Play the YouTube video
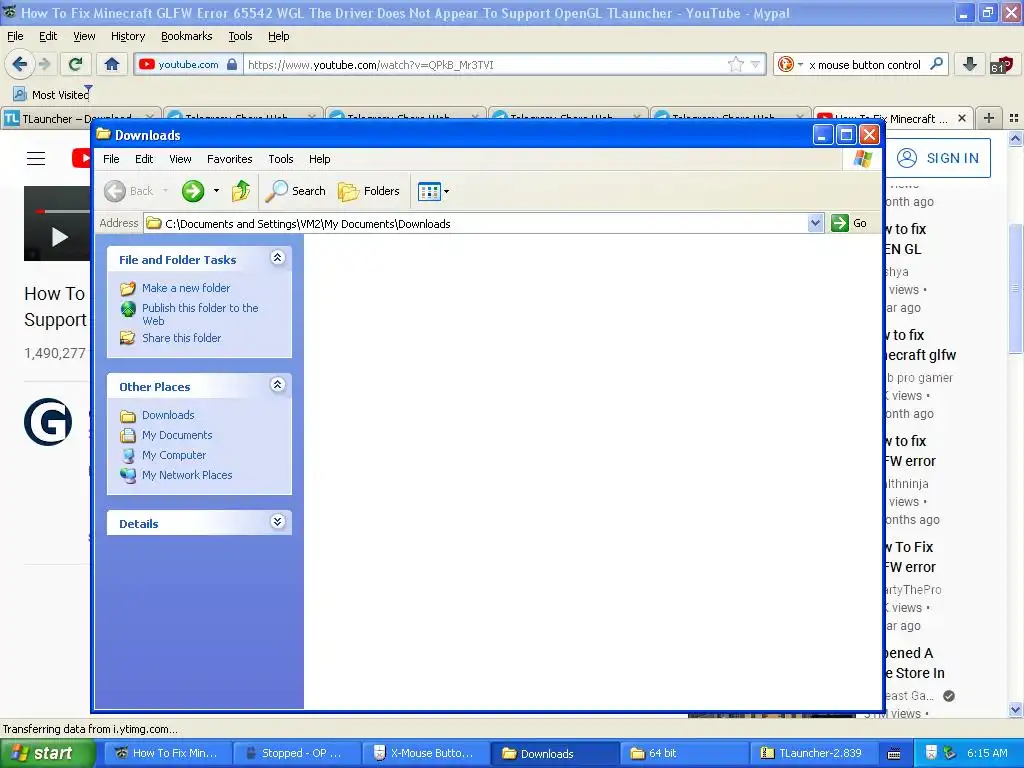 59,237
